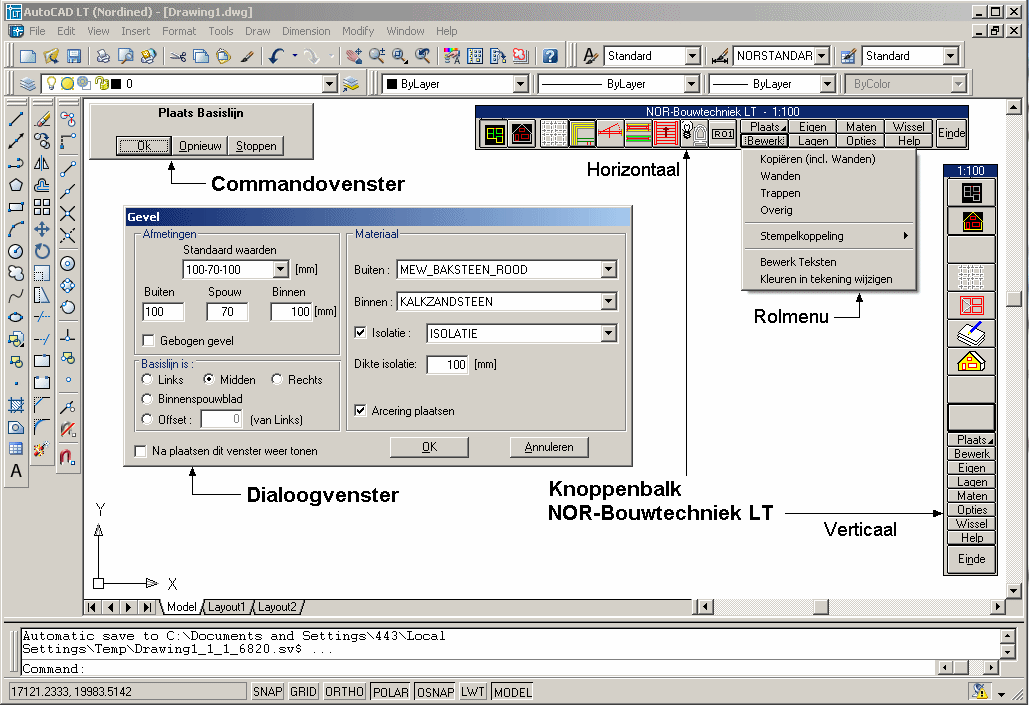Select the Line draw tool
Viewport: 1029px width, 705px height.
click(x=16, y=119)
